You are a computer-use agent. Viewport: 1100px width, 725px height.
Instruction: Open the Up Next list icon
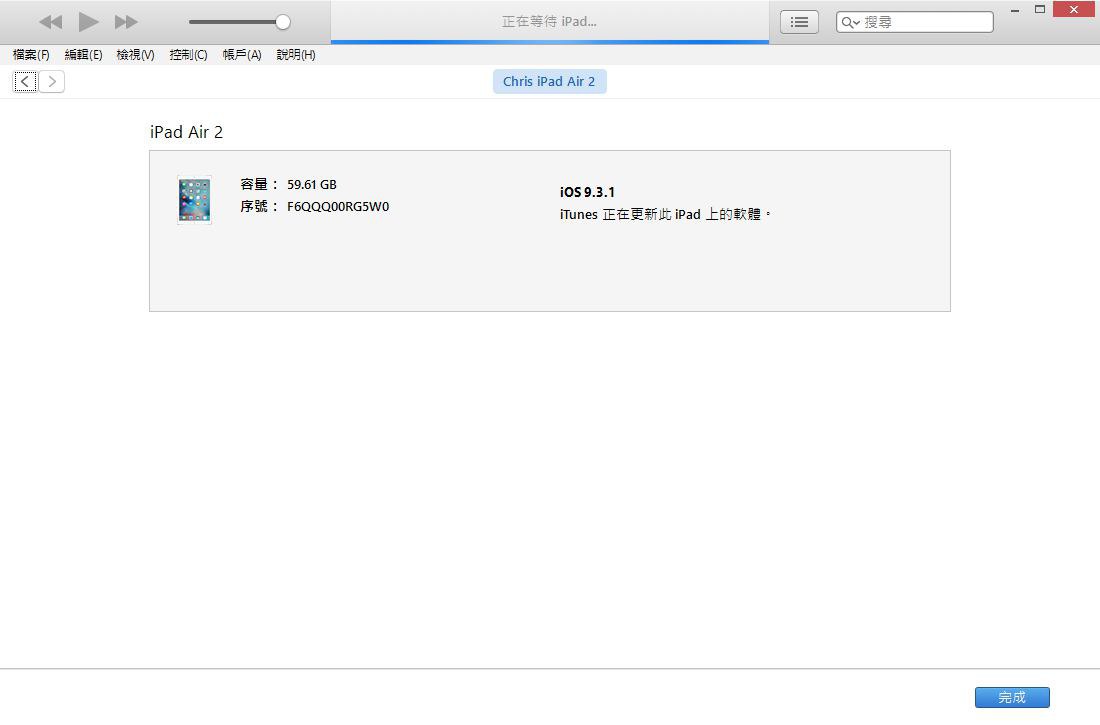click(799, 22)
